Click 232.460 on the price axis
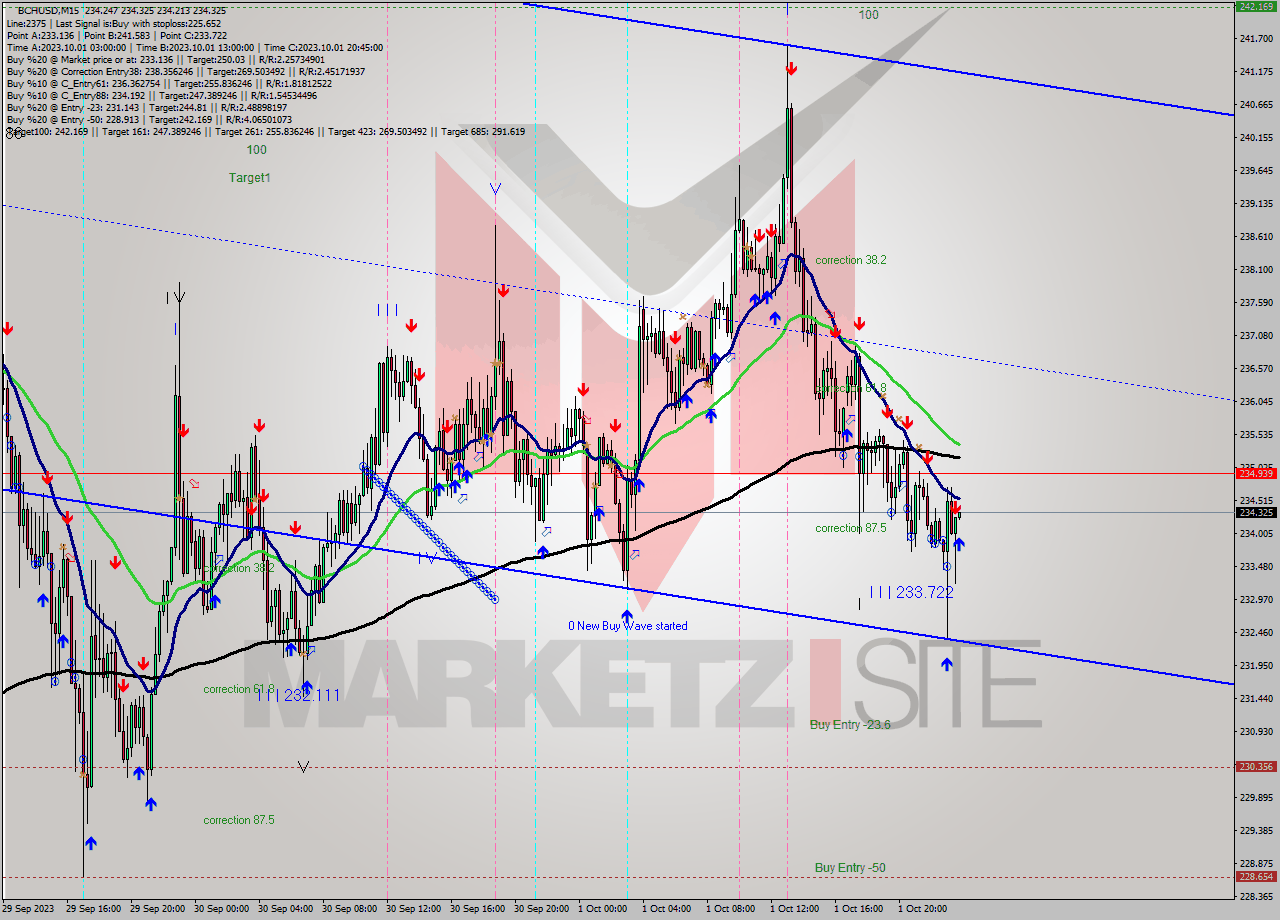This screenshot has height=920, width=1280. coord(1256,633)
